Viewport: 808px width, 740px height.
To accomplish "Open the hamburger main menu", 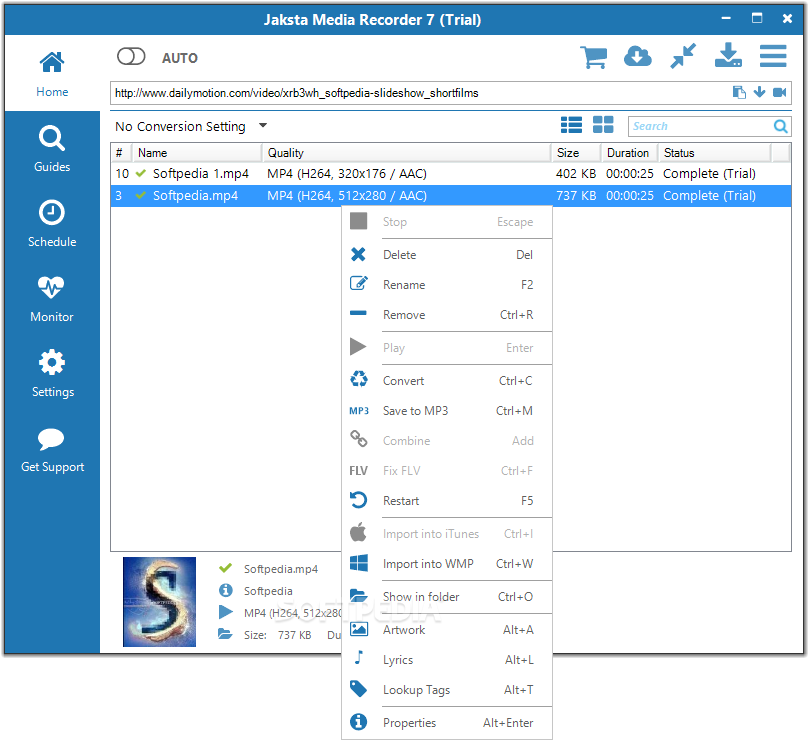I will coord(772,56).
